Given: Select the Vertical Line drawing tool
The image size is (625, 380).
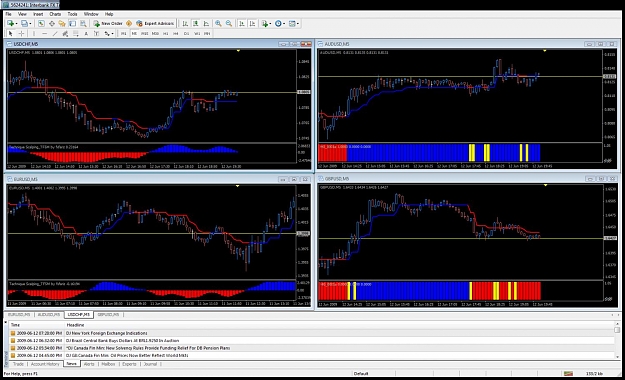Looking at the screenshot, I should click(x=34, y=33).
